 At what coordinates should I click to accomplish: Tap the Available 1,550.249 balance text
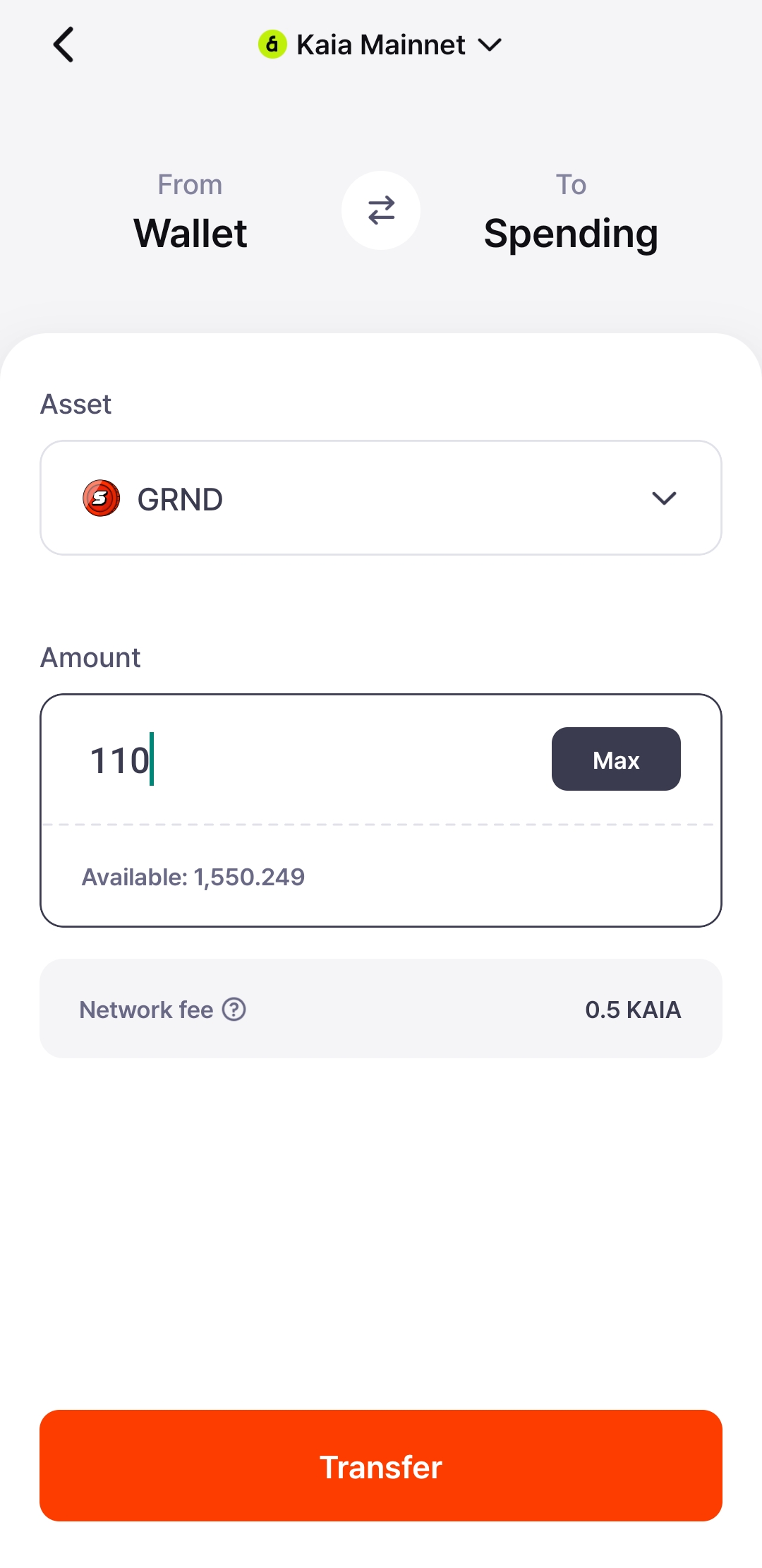point(193,877)
